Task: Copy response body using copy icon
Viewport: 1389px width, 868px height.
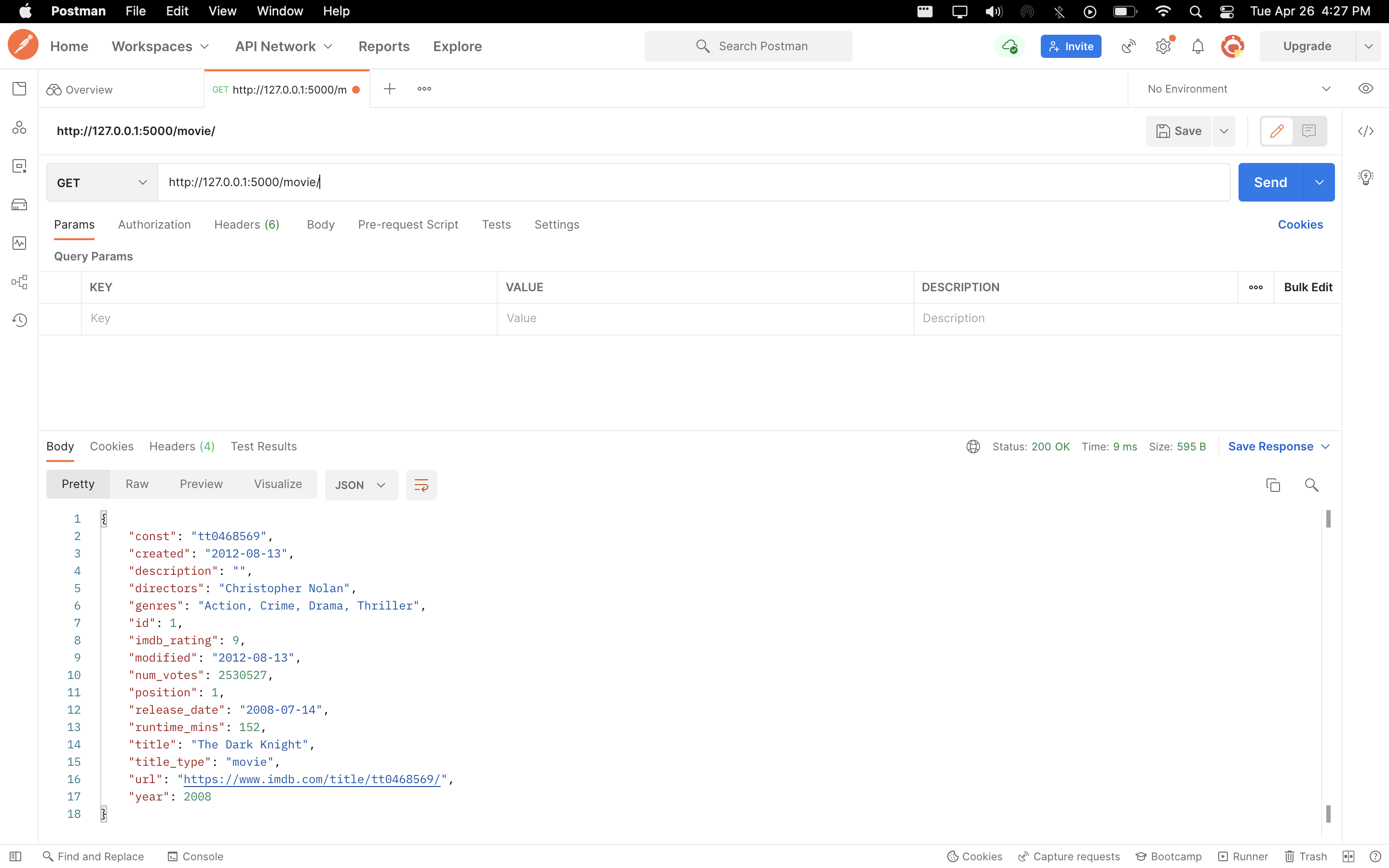Action: 1272,485
